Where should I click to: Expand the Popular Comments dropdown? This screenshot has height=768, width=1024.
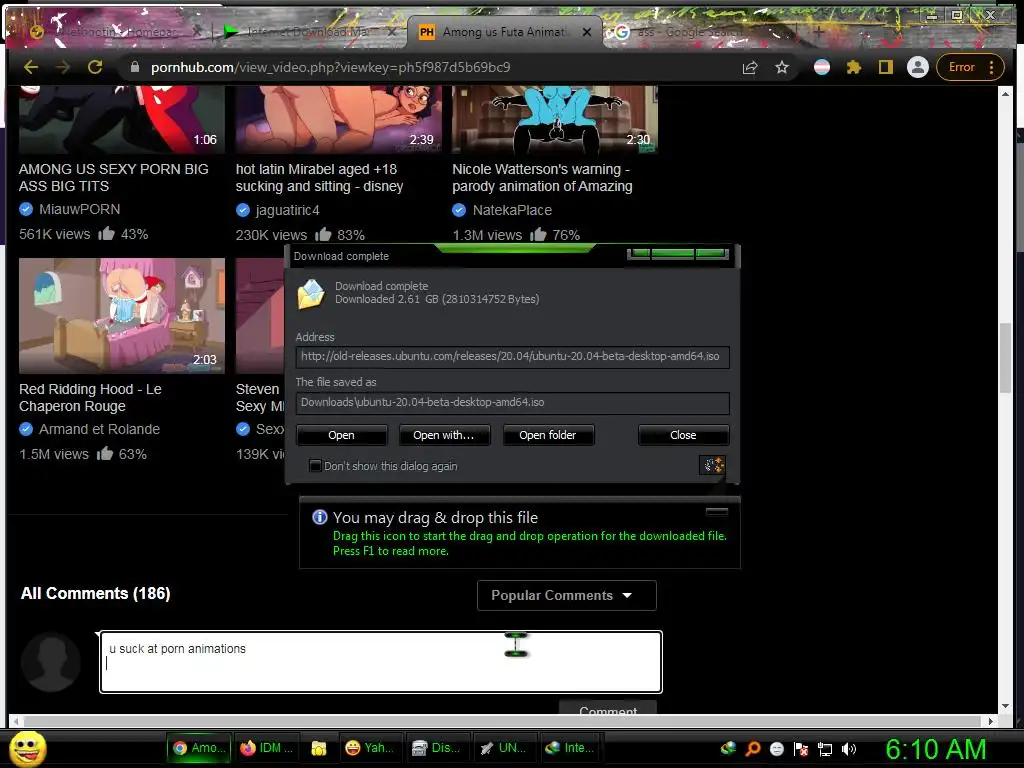[566, 596]
